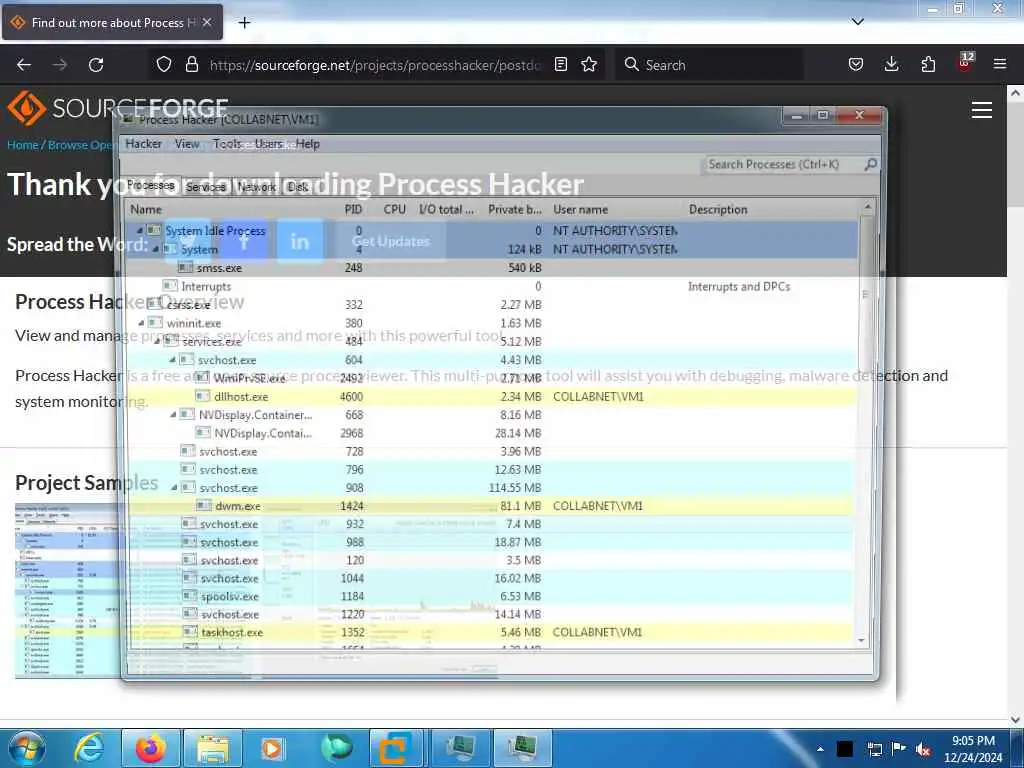The height and width of the screenshot is (768, 1024).
Task: Select the smss.exe process row
Action: [x=490, y=268]
